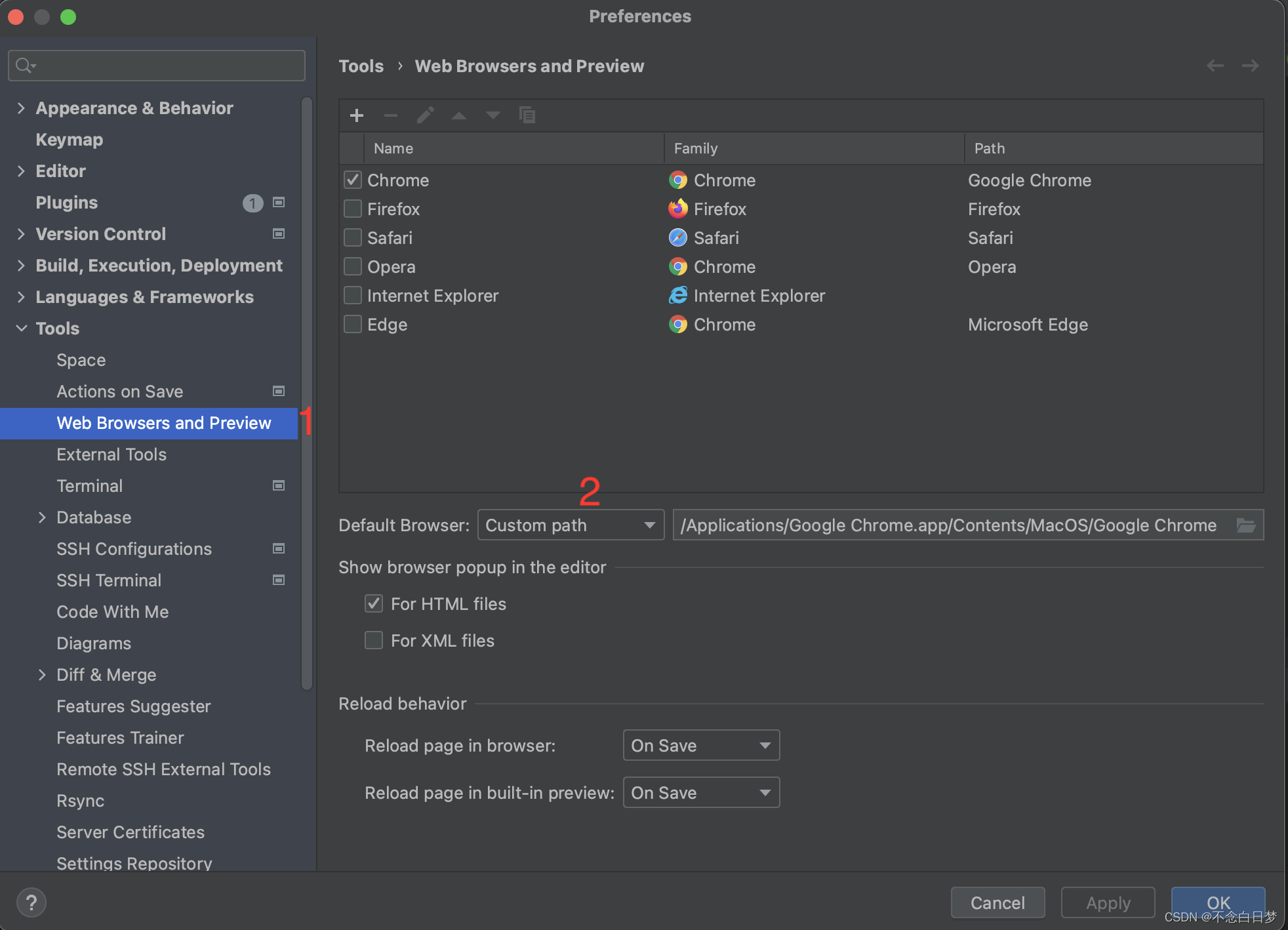Click the folder browse icon beside path
The height and width of the screenshot is (930, 1288).
click(1245, 525)
